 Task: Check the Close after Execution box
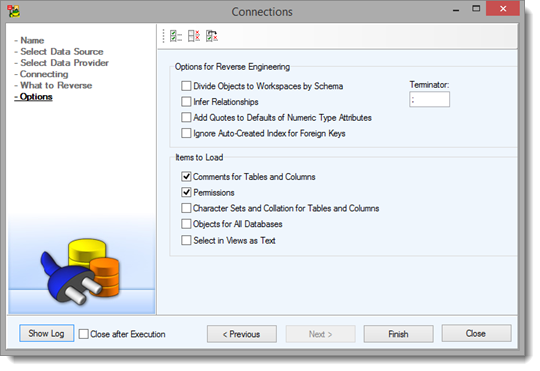(83, 334)
